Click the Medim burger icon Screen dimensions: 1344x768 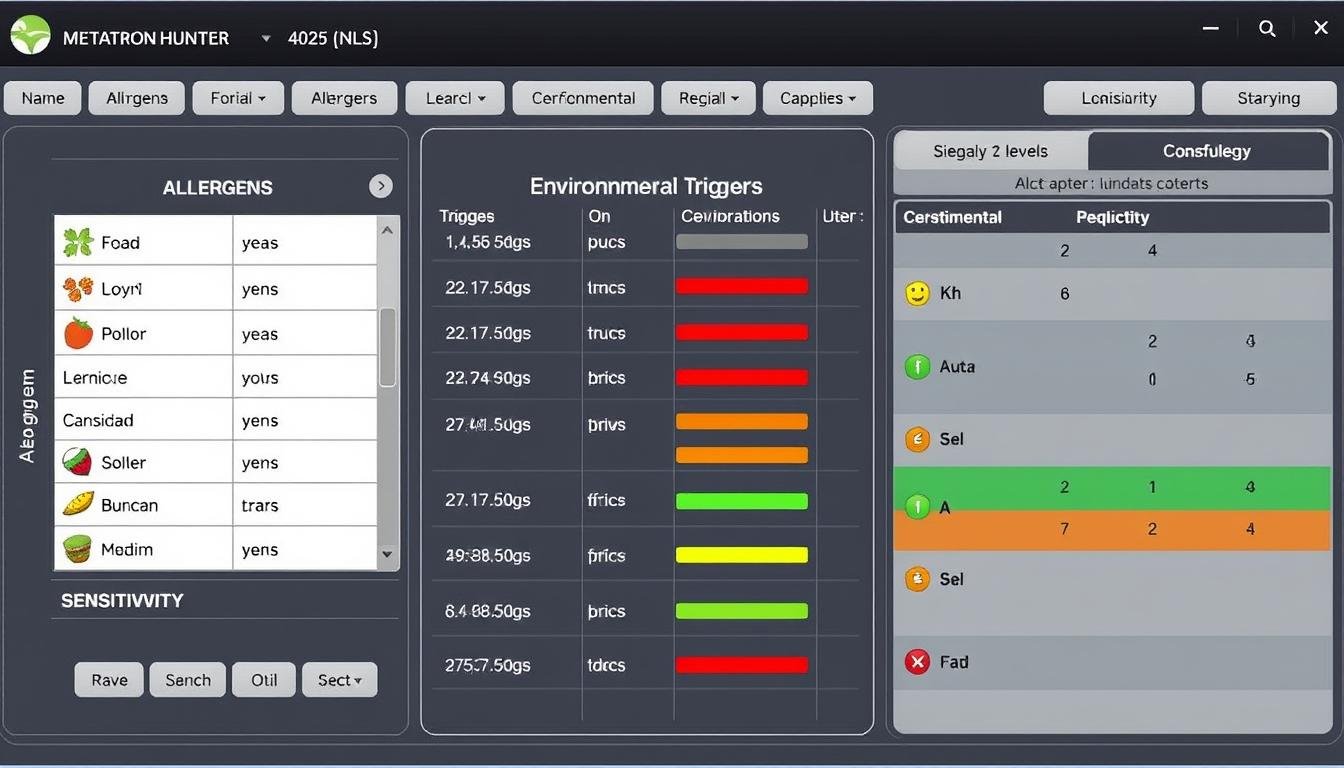(x=78, y=549)
